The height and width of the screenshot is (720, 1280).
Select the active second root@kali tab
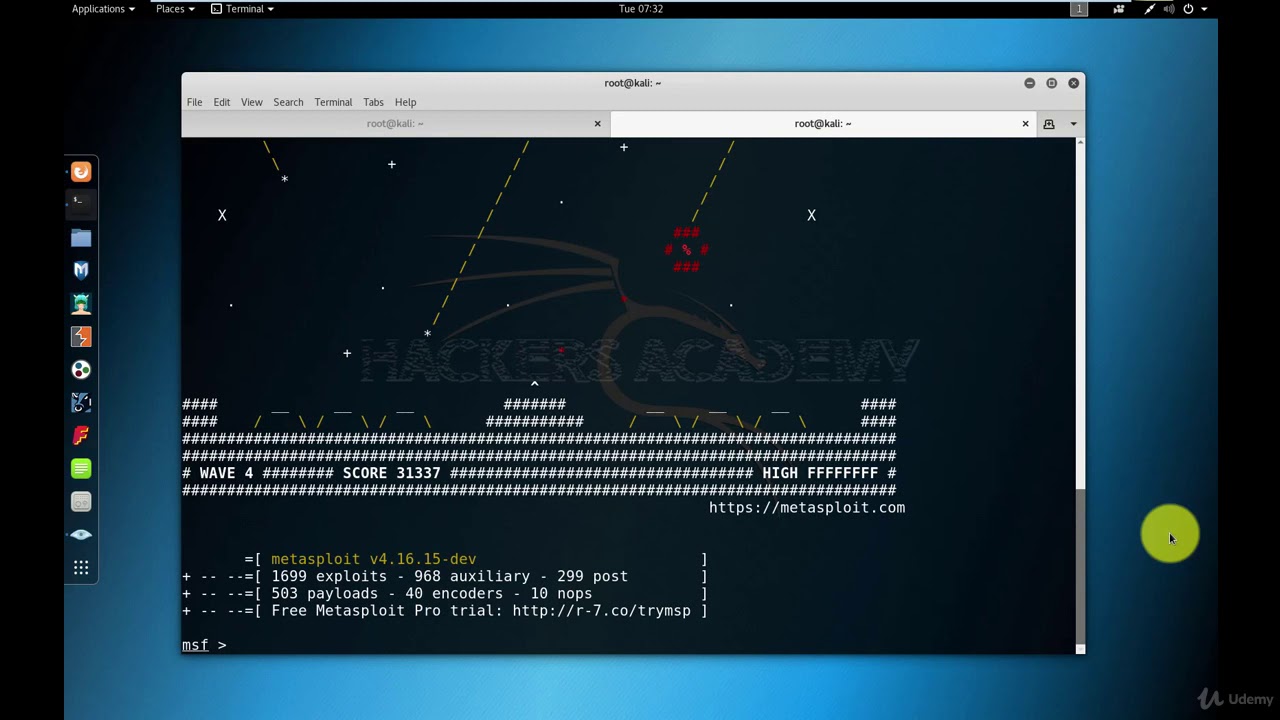coord(823,124)
